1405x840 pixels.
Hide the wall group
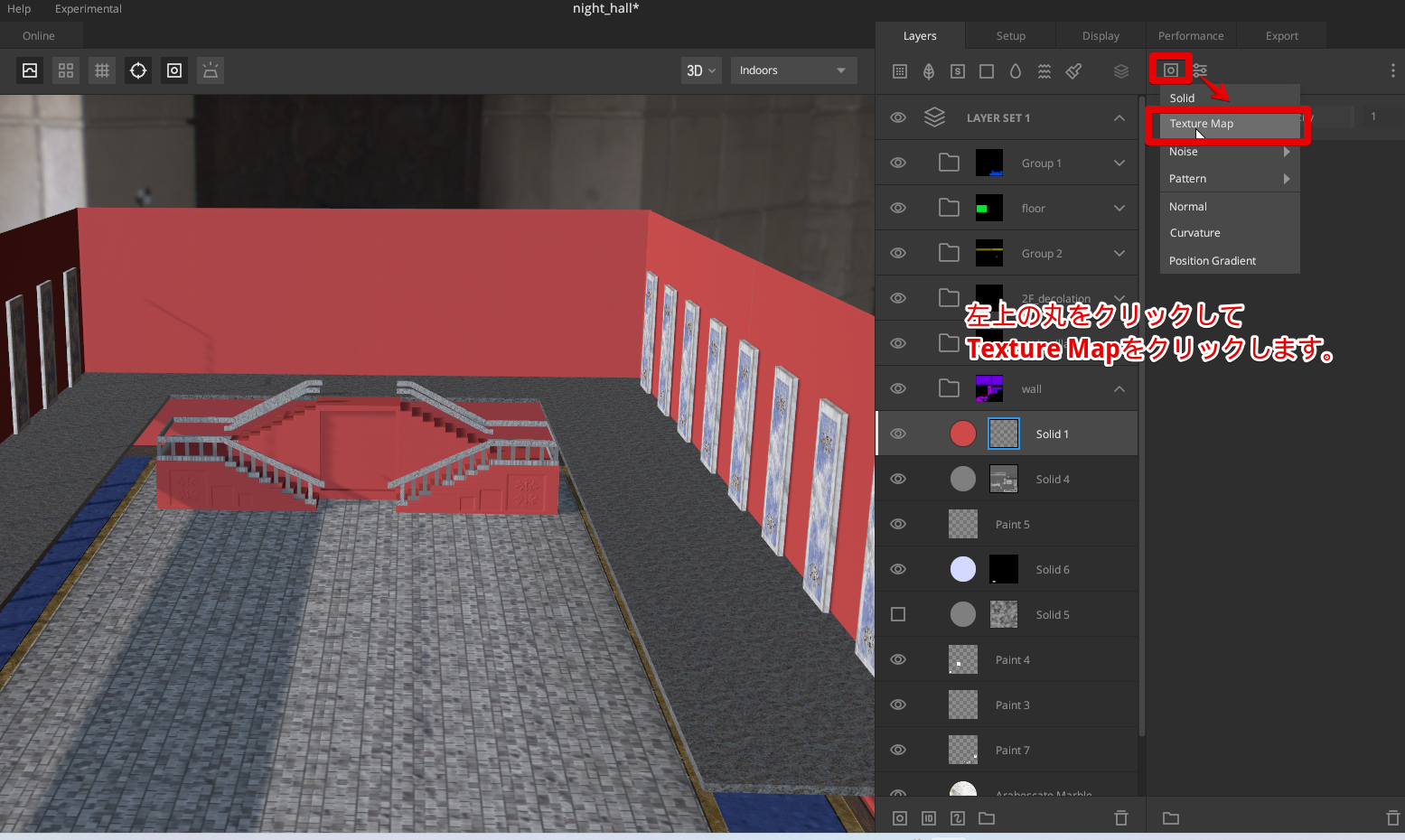897,387
